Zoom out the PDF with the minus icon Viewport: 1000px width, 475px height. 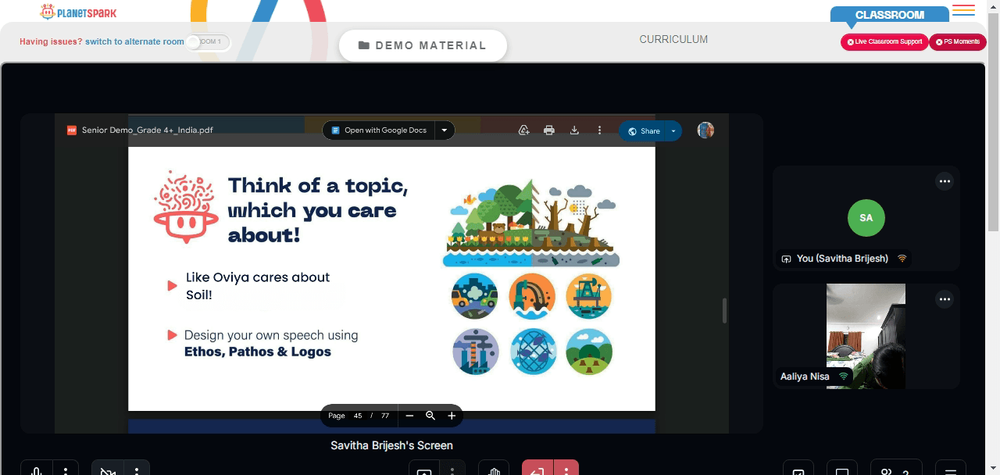click(409, 416)
